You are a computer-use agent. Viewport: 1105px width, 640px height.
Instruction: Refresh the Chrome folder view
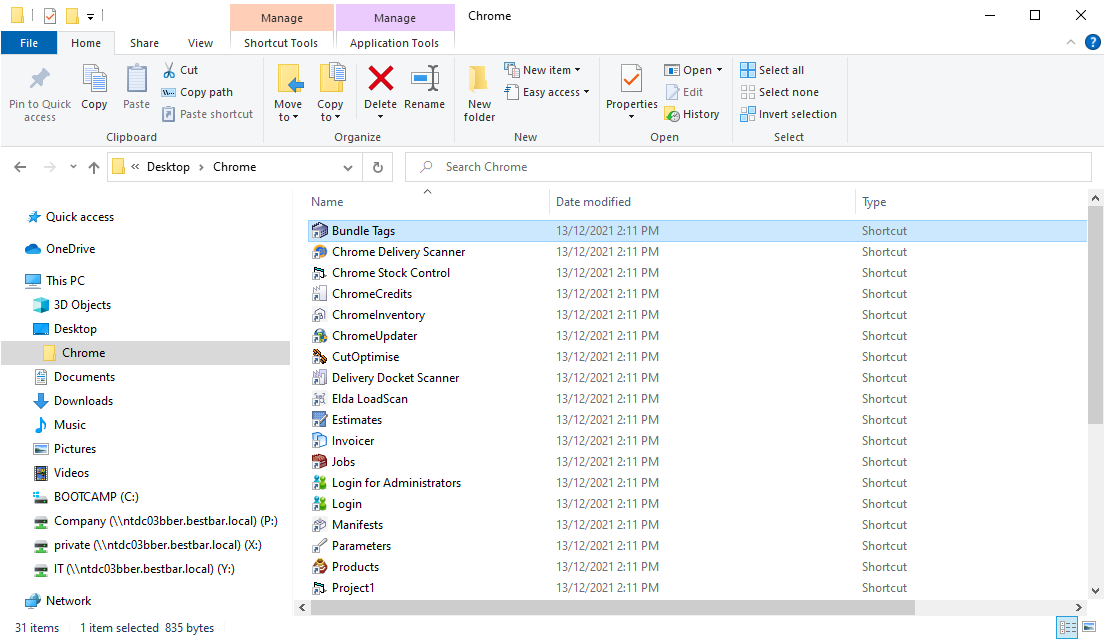pos(378,167)
